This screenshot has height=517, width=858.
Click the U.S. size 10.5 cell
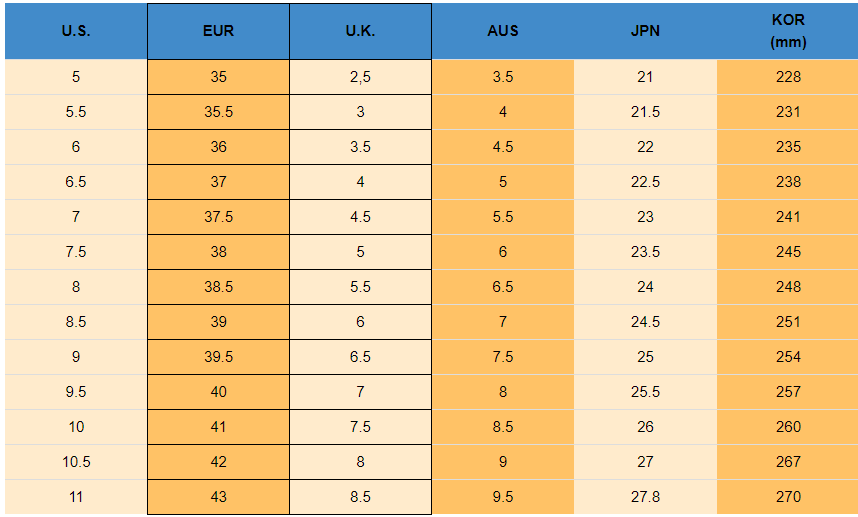[76, 462]
